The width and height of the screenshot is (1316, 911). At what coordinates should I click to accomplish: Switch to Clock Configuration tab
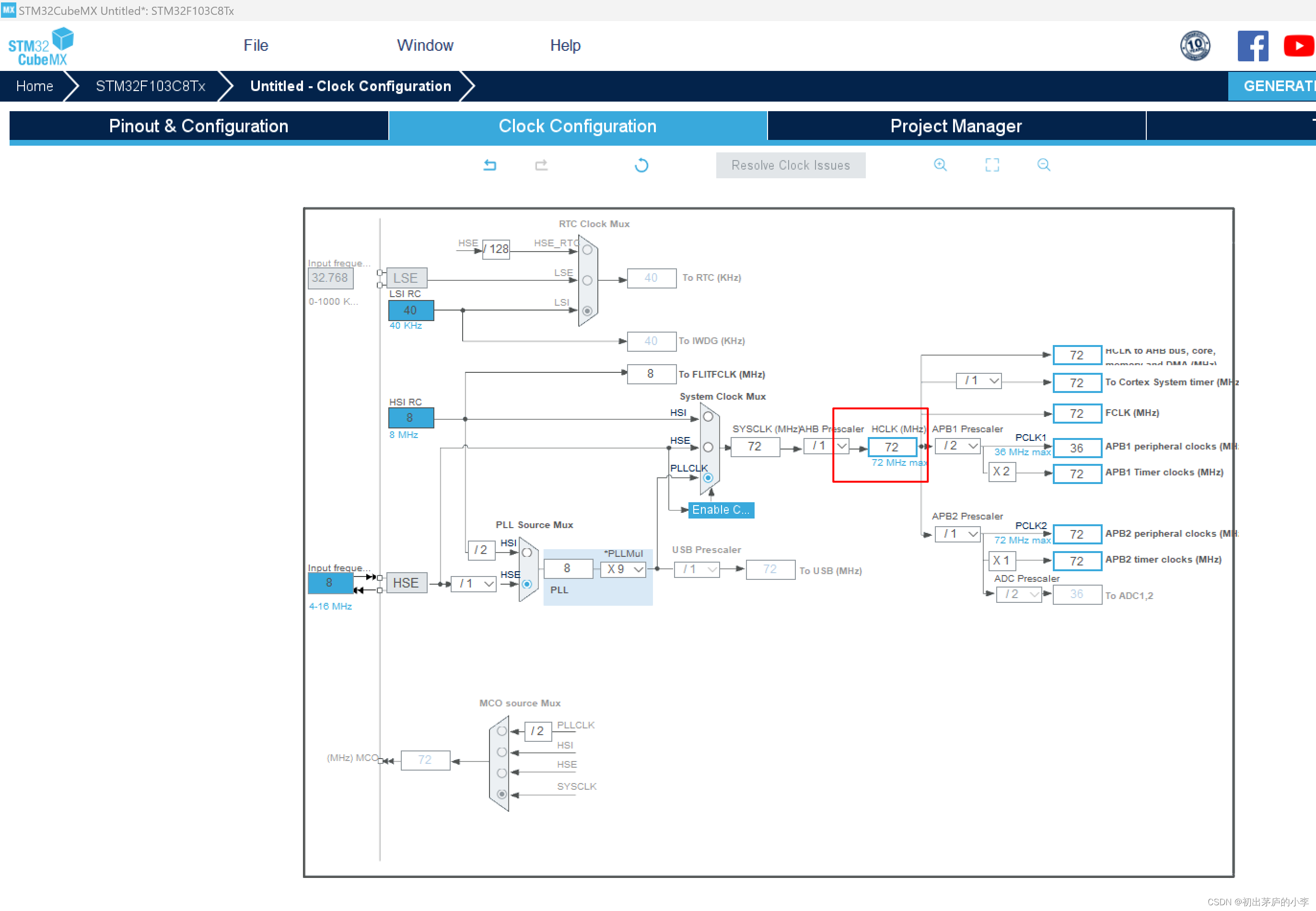point(578,126)
